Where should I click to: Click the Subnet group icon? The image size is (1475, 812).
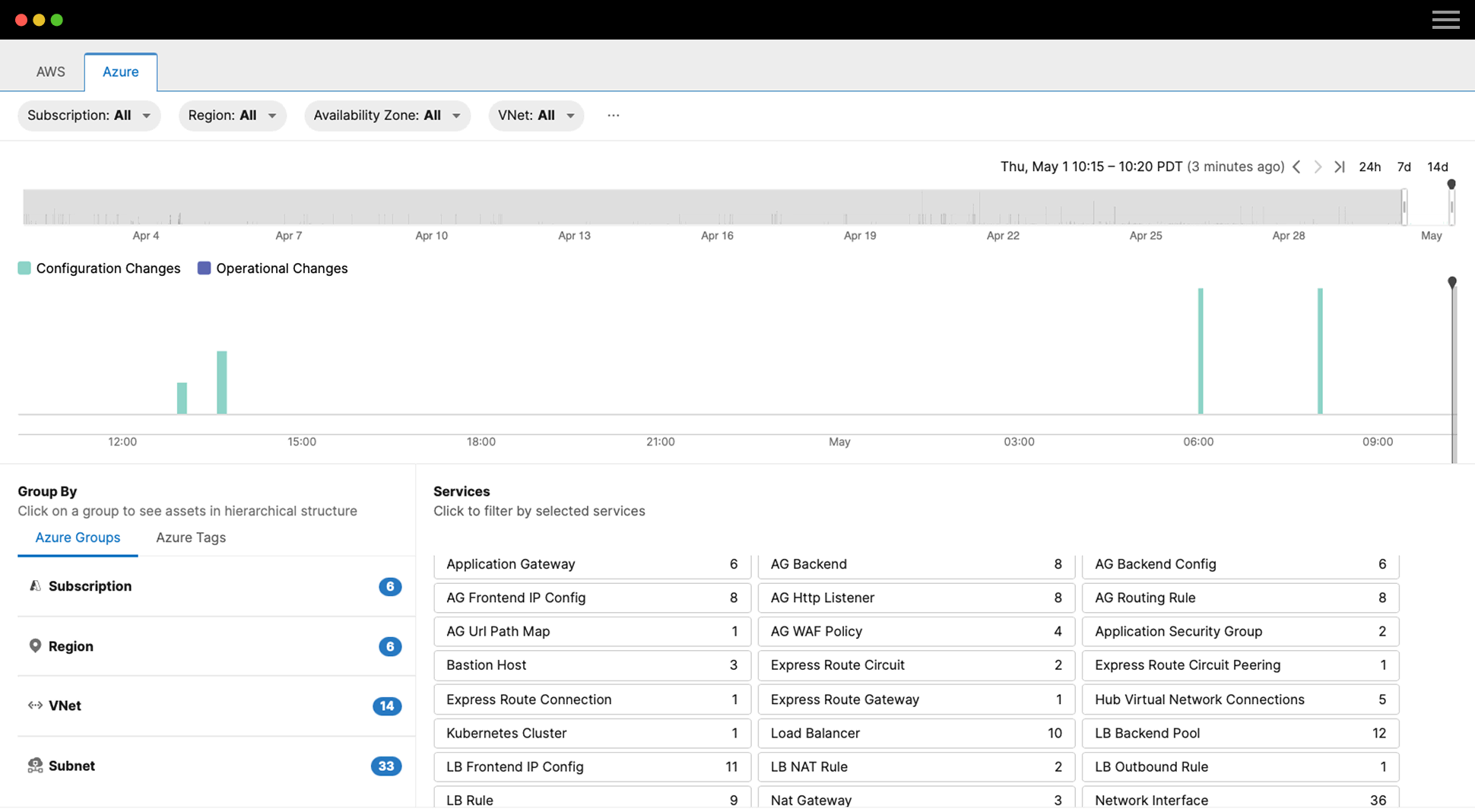[35, 766]
